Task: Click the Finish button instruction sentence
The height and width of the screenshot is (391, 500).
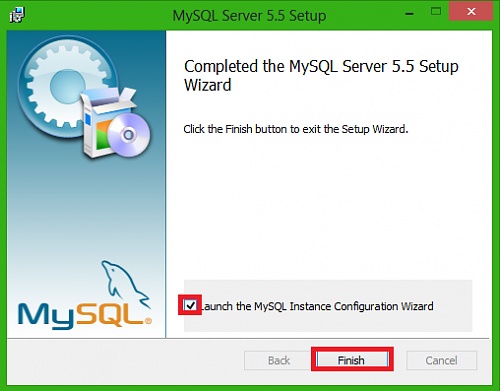Action: 296,129
